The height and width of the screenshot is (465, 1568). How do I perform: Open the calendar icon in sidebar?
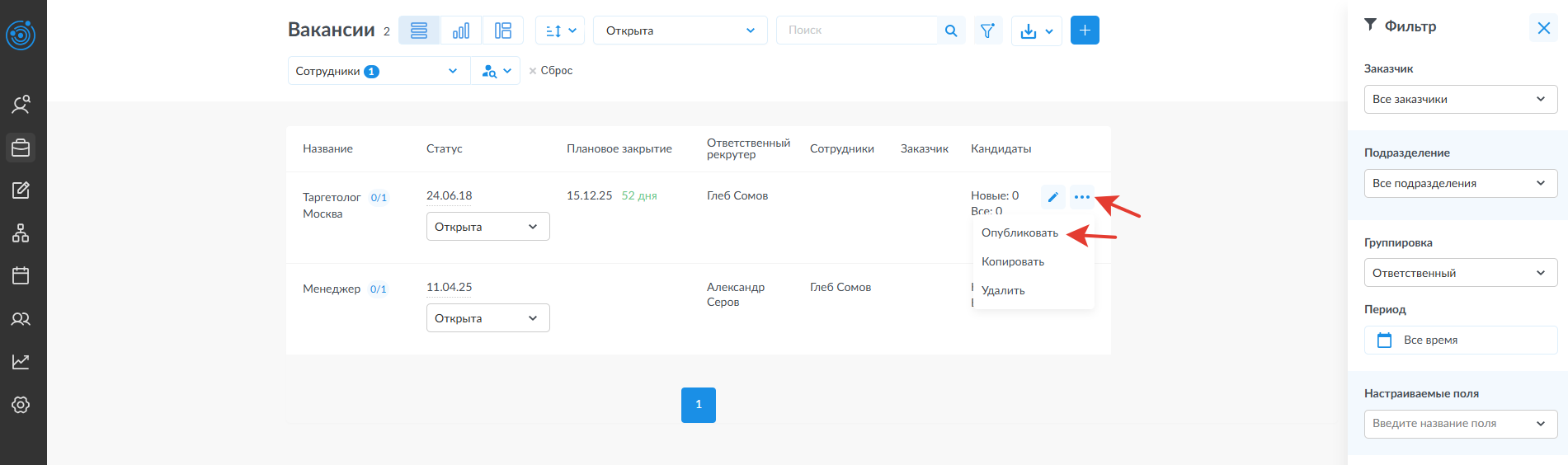coord(21,275)
